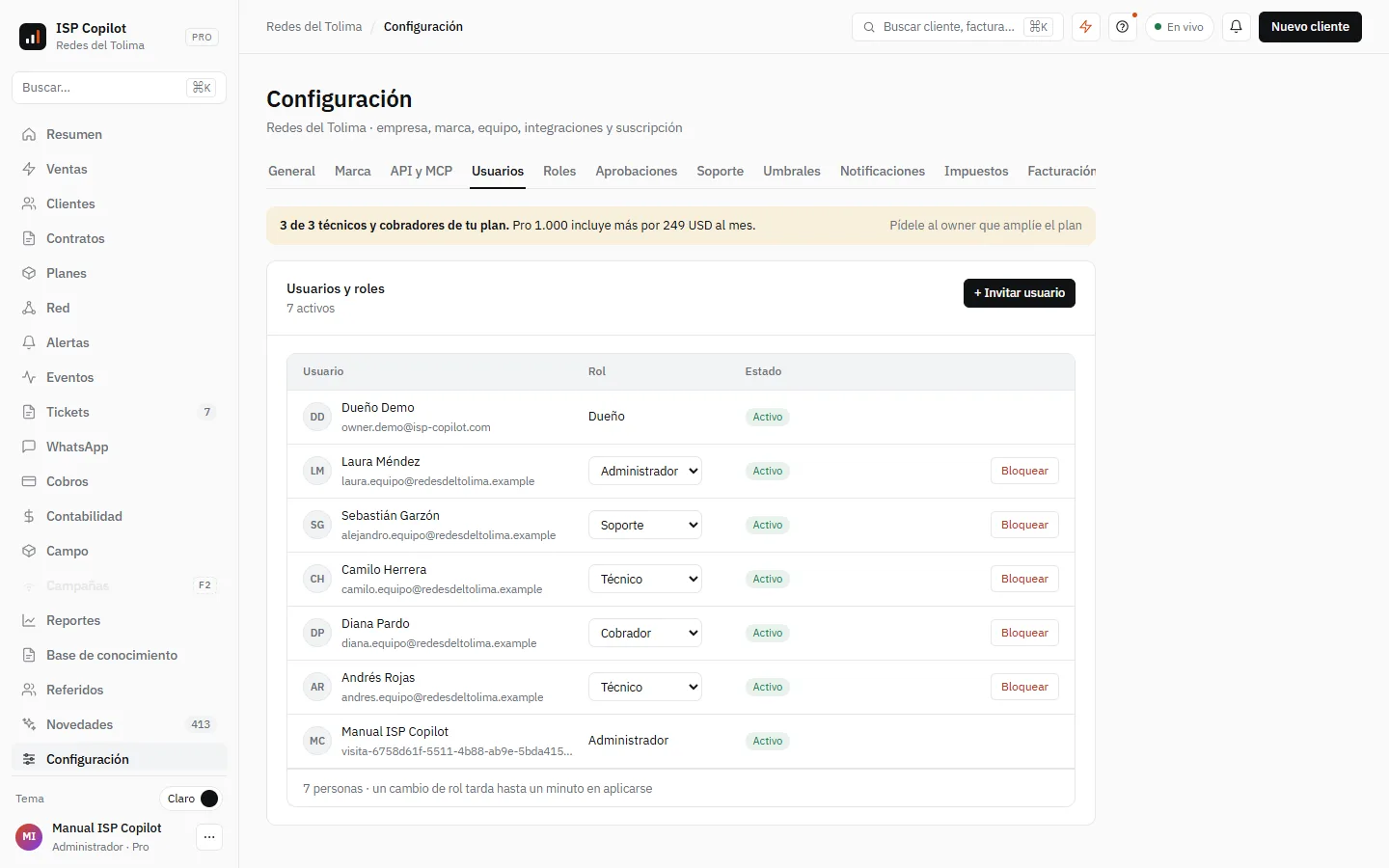The height and width of the screenshot is (868, 1389).
Task: Open Referidos via its people icon
Action: [29, 690]
